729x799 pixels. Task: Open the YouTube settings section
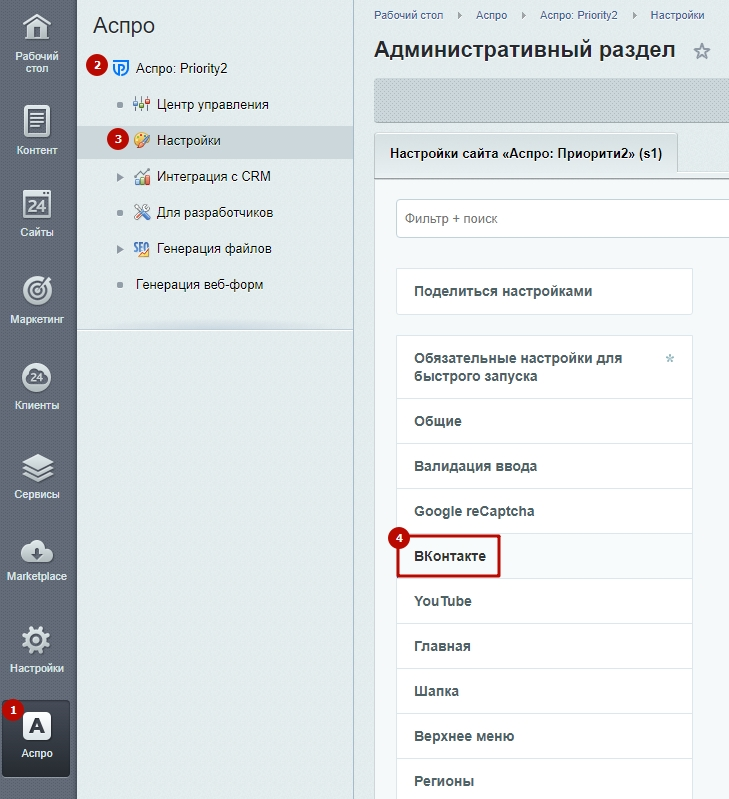coord(544,601)
